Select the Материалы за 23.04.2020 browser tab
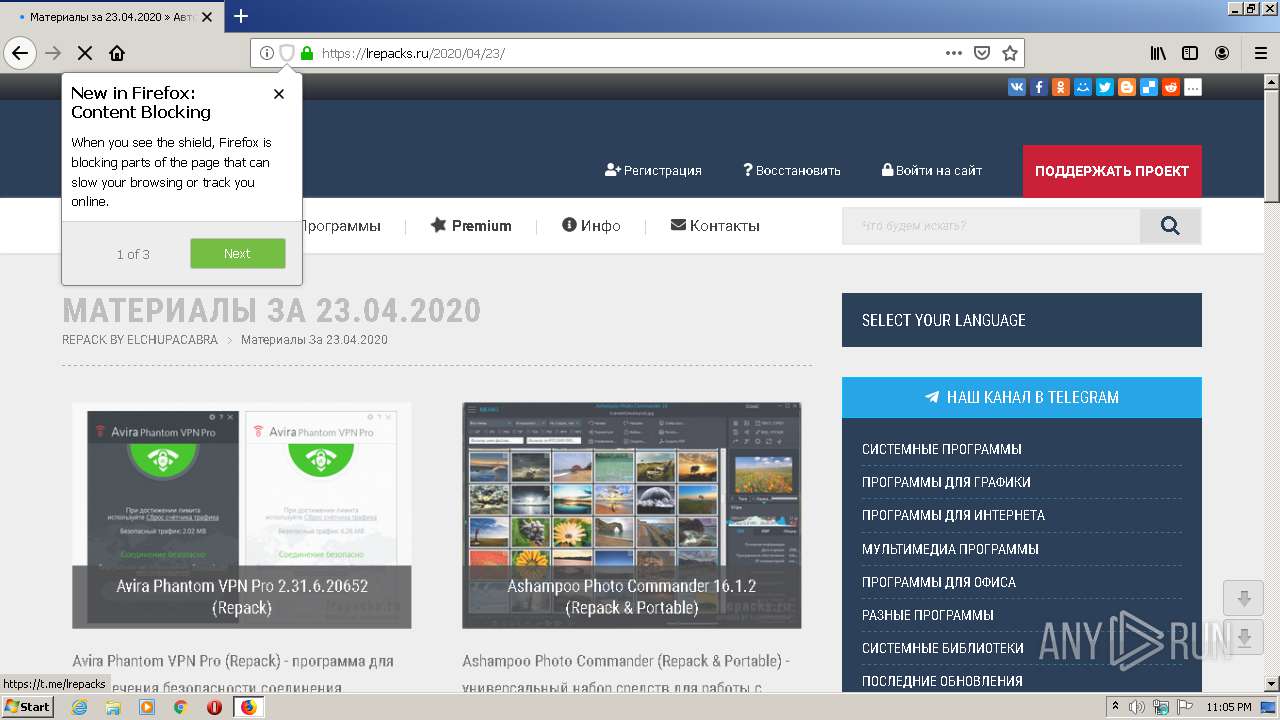1280x720 pixels. coord(112,17)
